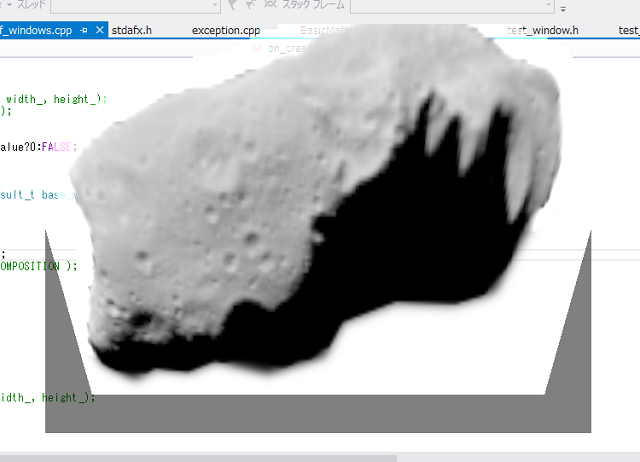Click the gray bottom band of overlay window
This screenshot has width=640, height=462.
[318, 413]
